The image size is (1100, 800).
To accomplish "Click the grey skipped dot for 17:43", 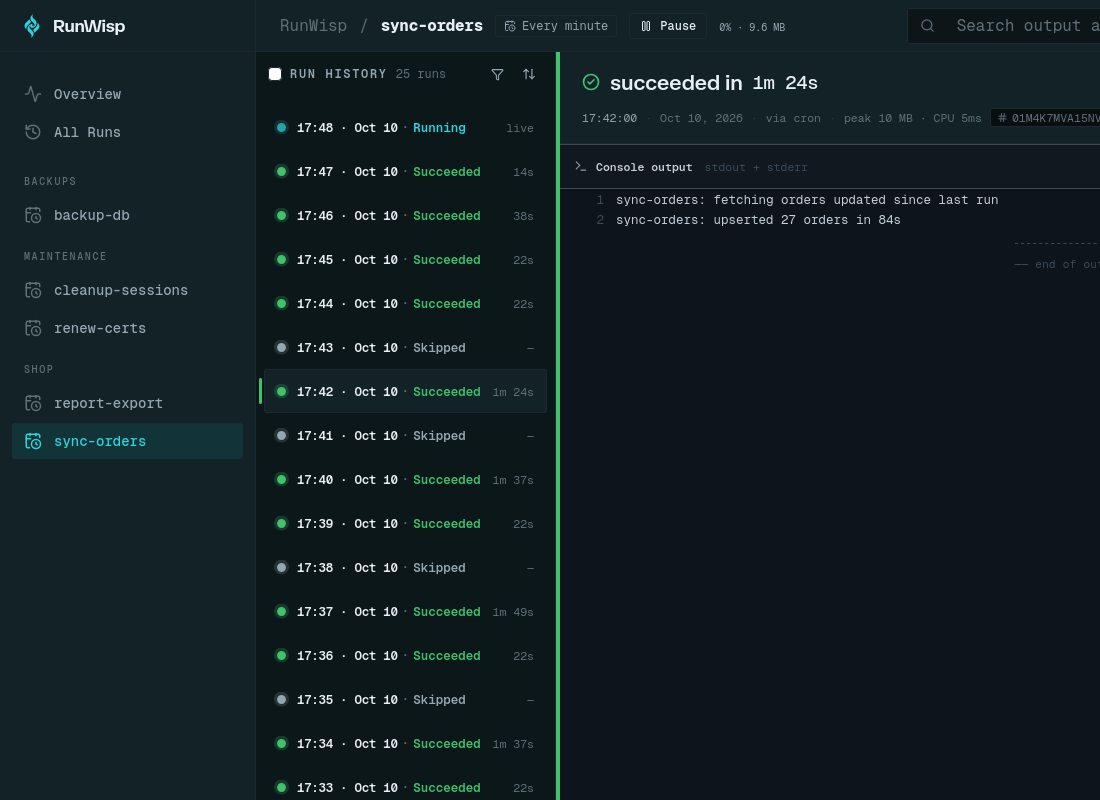I will [281, 347].
